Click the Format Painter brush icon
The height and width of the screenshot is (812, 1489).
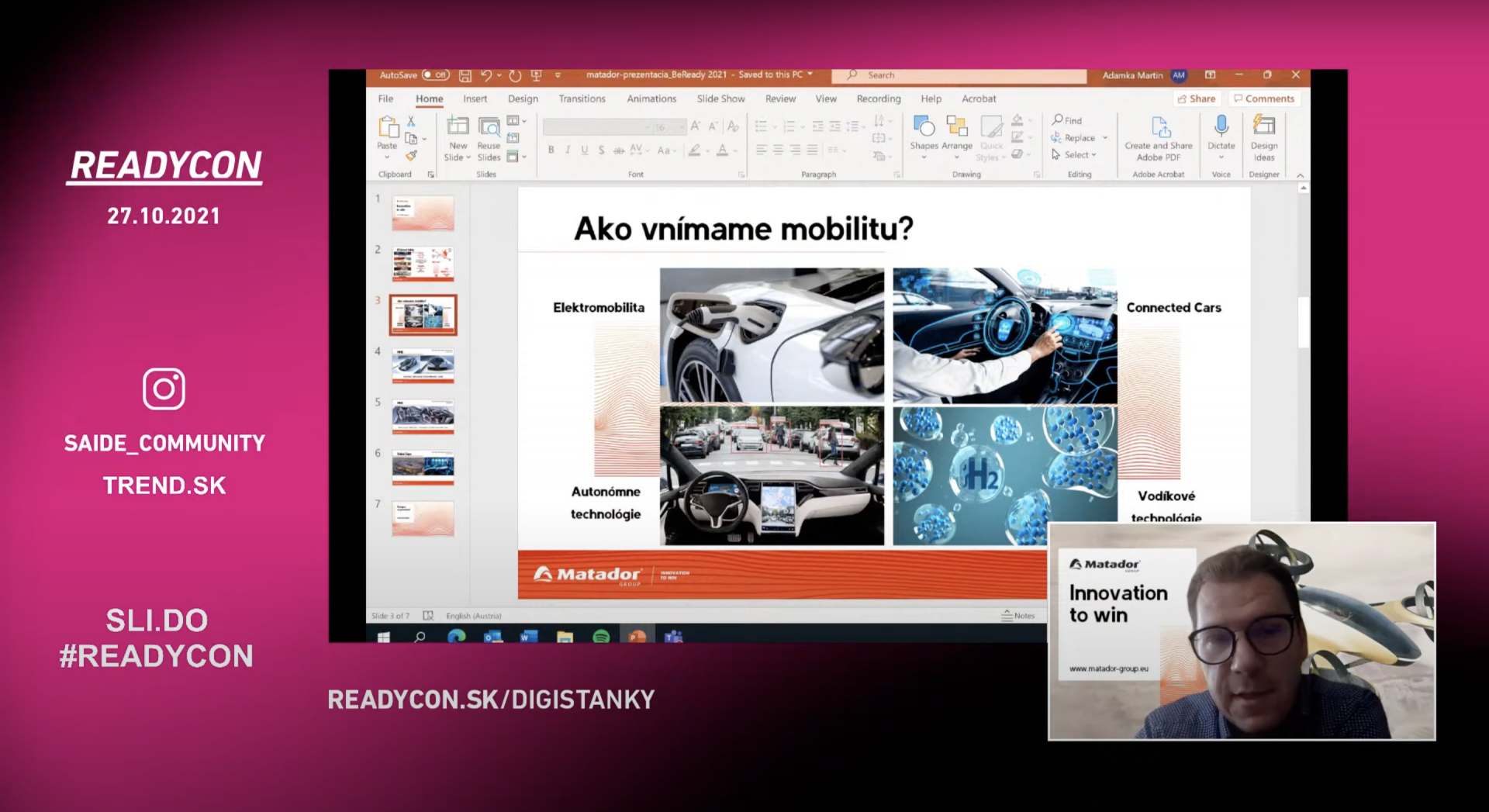(x=411, y=156)
